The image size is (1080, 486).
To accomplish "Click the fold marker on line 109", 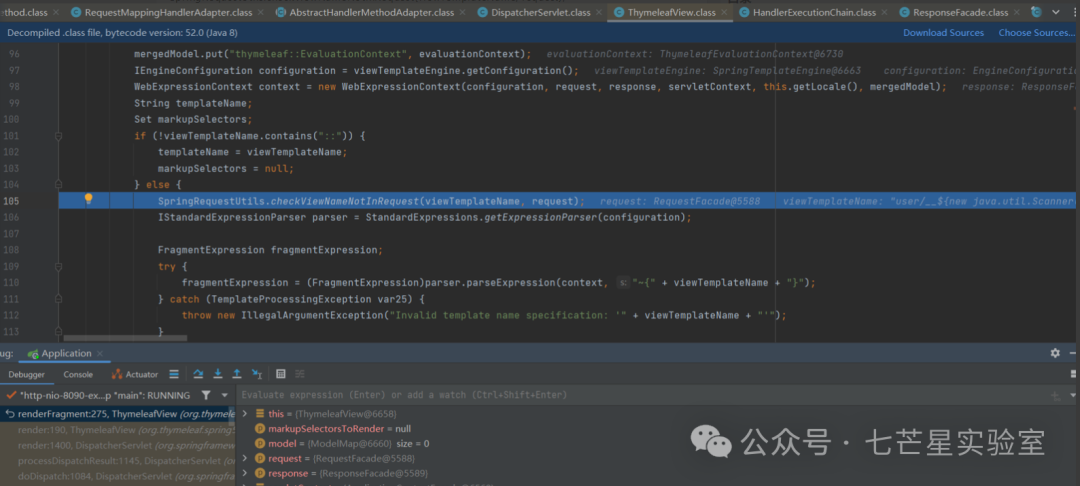I will coord(59,266).
